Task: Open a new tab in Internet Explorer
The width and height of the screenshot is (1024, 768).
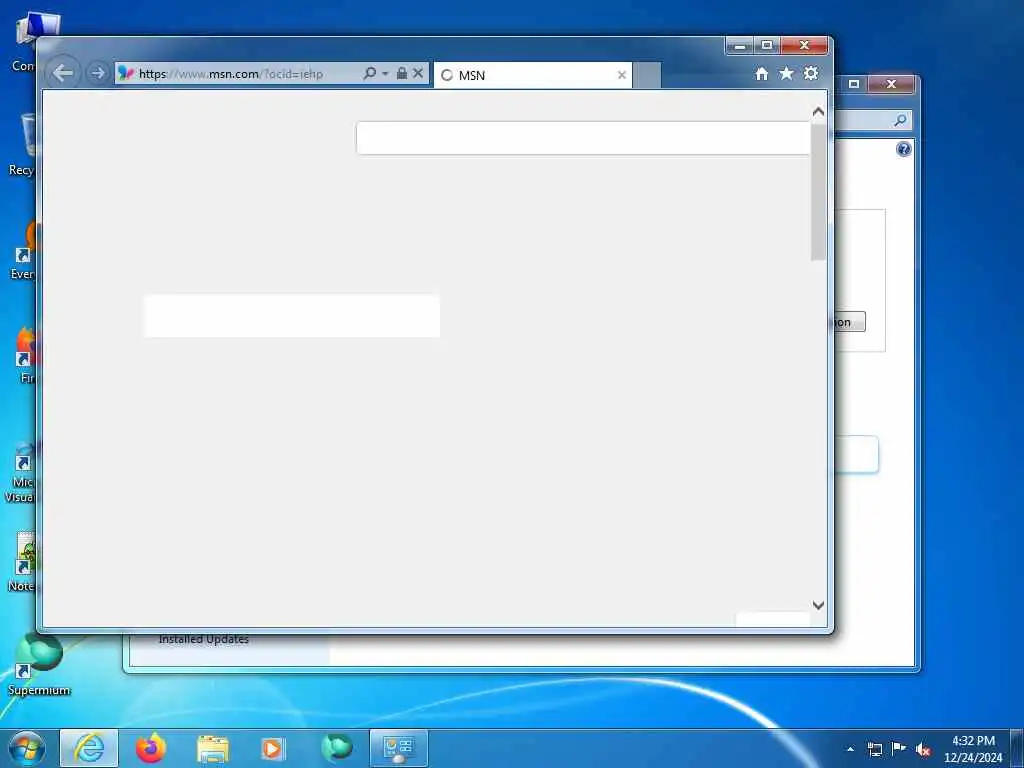Action: click(647, 75)
